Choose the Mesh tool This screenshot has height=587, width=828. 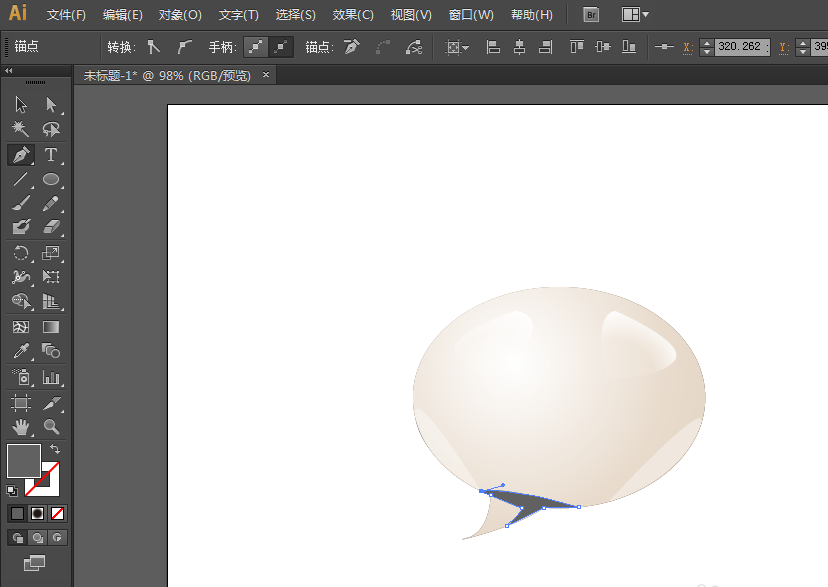tap(21, 327)
